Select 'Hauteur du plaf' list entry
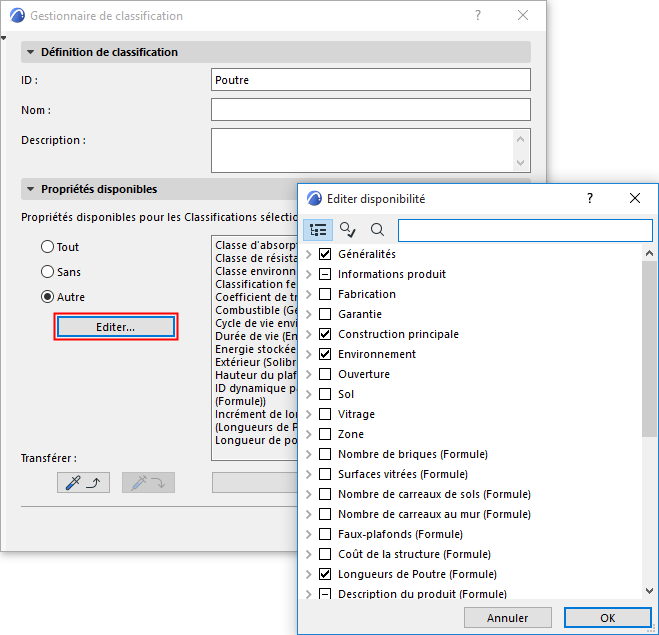The height and width of the screenshot is (635, 659). click(256, 375)
